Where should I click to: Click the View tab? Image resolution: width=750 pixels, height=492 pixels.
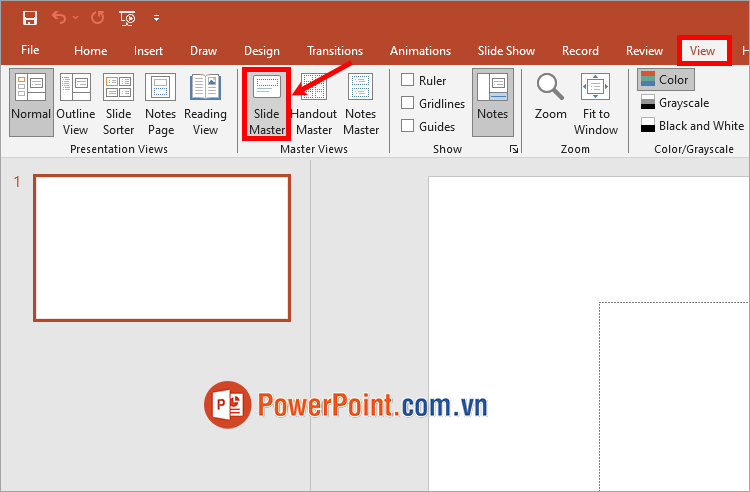(x=702, y=51)
